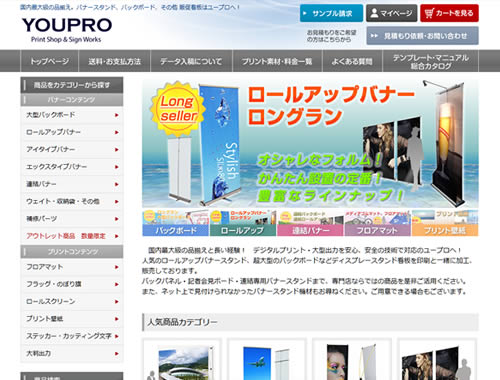Open the stadium backboard product image
The width and height of the screenshot is (500, 380).
point(182,360)
